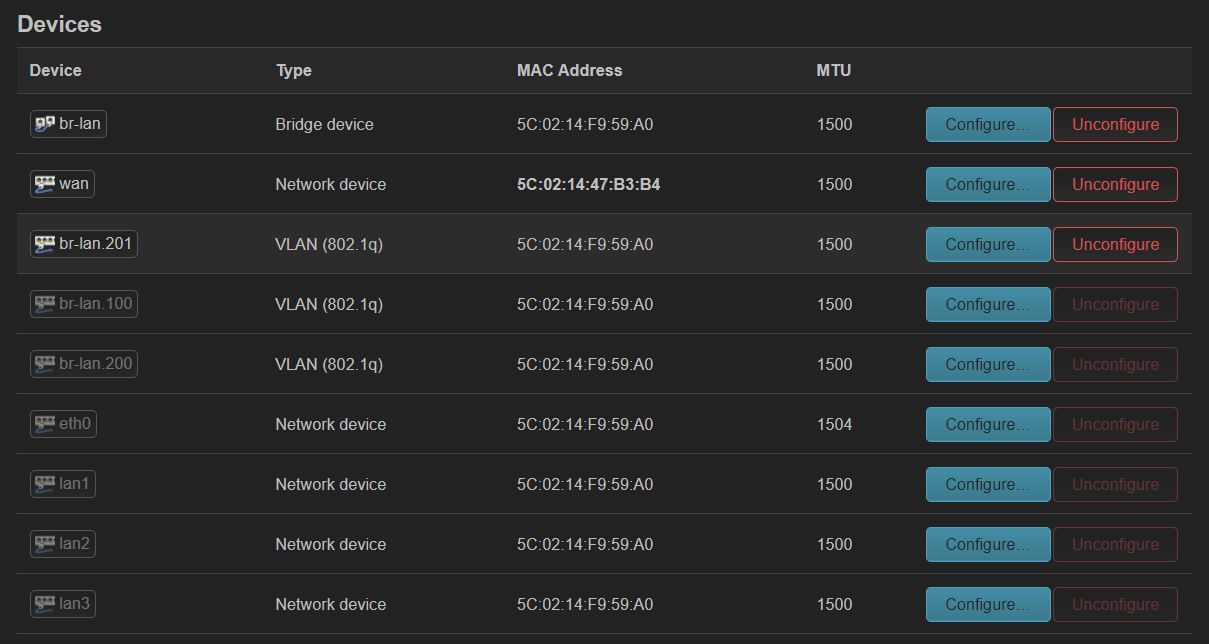Viewport: 1209px width, 644px height.
Task: Configure the br-lan bridge device
Action: tap(987, 125)
